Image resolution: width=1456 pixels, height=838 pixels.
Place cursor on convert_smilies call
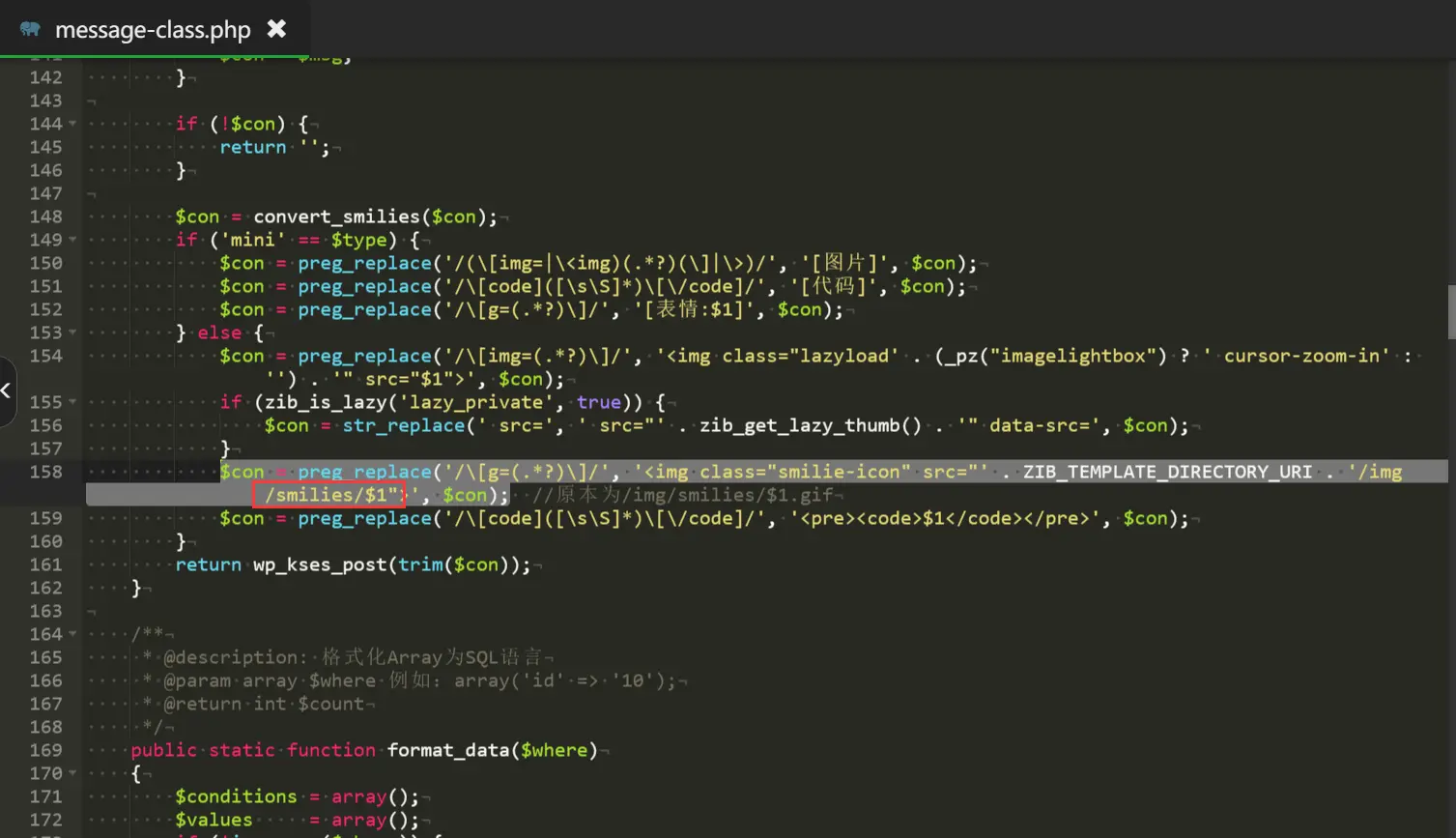(x=336, y=217)
